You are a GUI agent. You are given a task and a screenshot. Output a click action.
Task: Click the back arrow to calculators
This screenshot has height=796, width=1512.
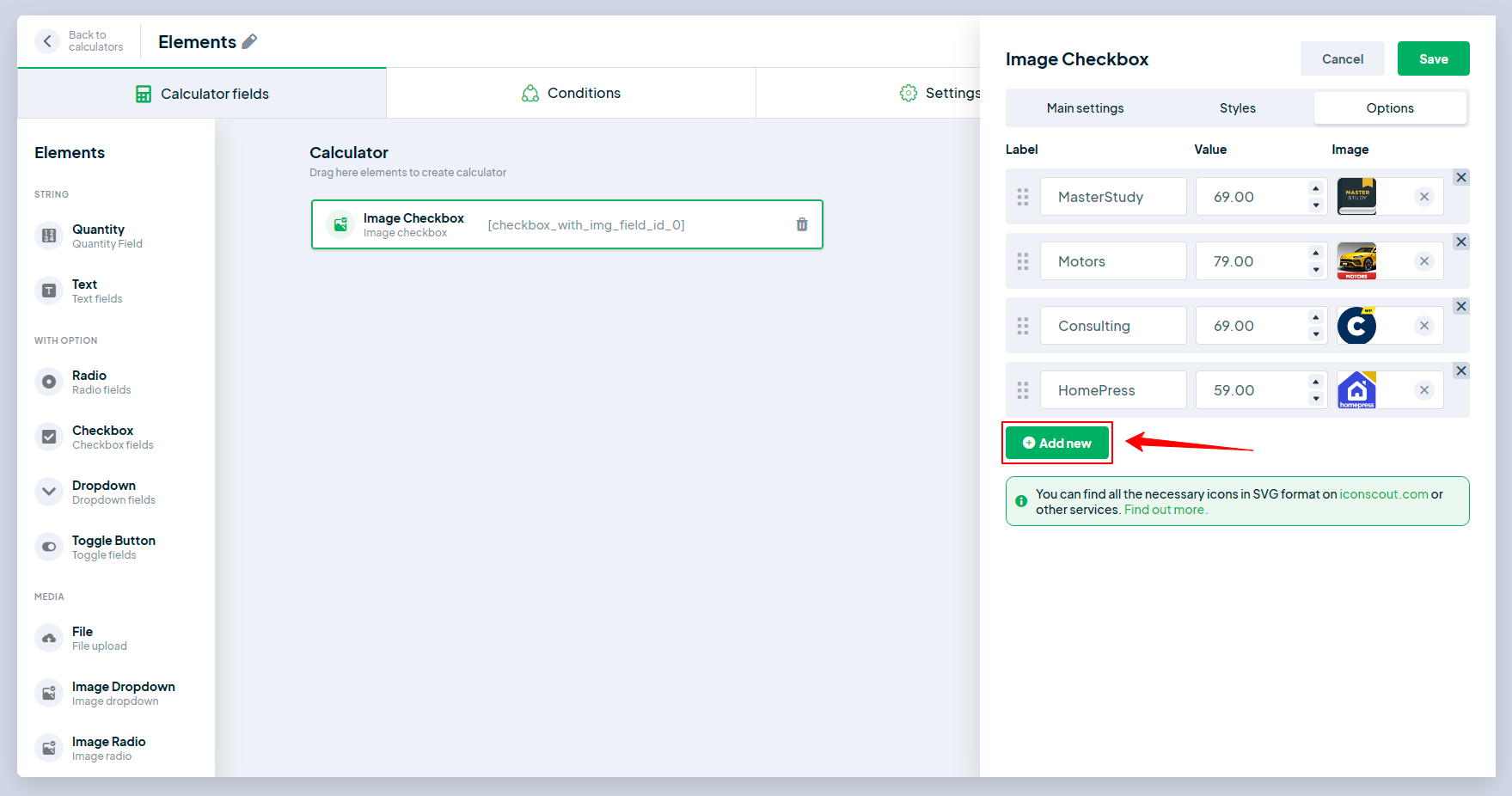[47, 41]
